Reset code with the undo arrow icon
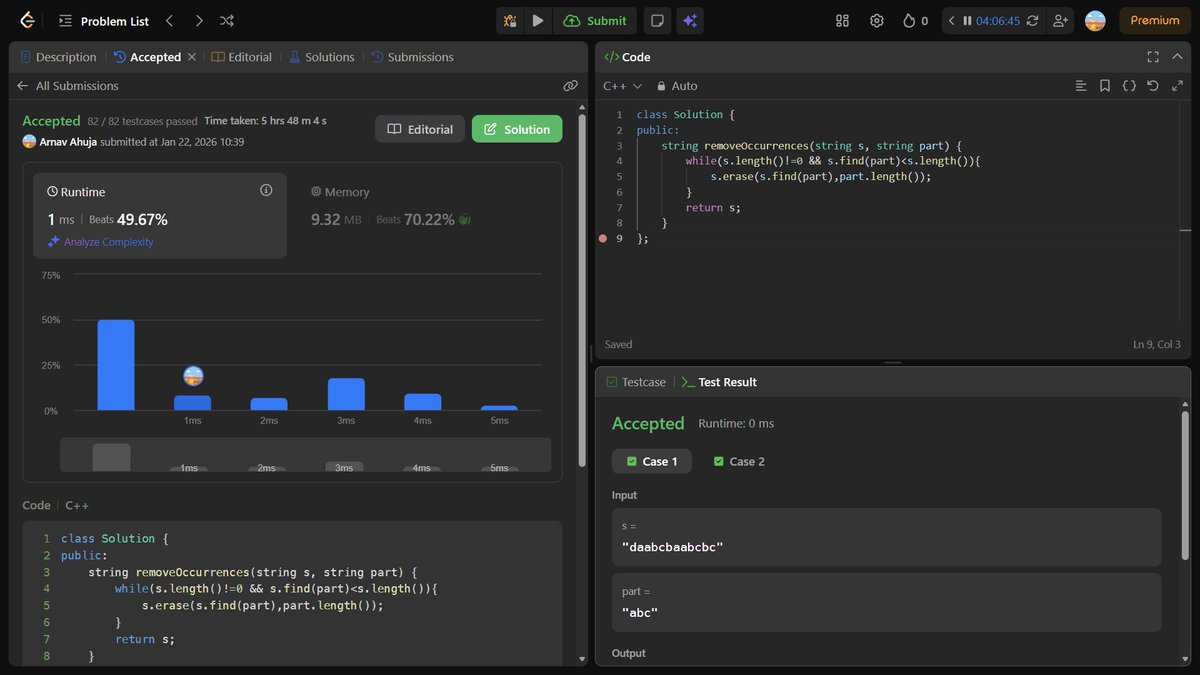The image size is (1200, 675). [1153, 86]
